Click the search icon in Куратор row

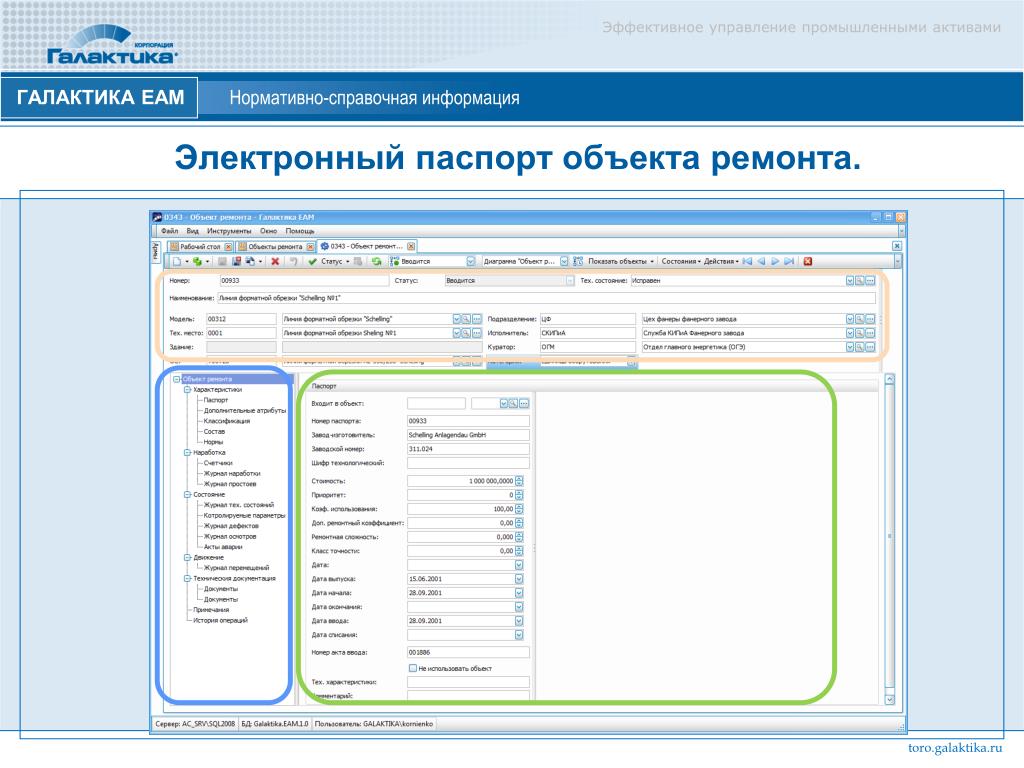[x=860, y=347]
